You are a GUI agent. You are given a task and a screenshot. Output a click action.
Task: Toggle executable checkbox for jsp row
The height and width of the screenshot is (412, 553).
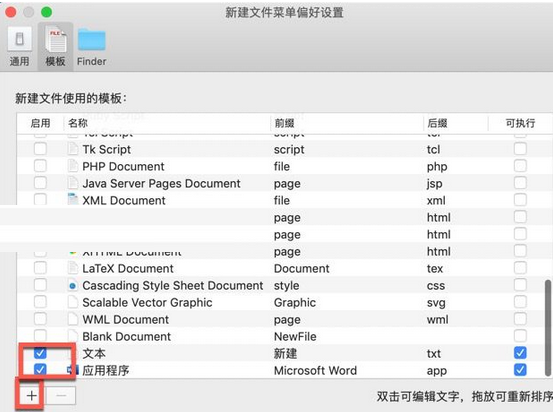pos(520,183)
